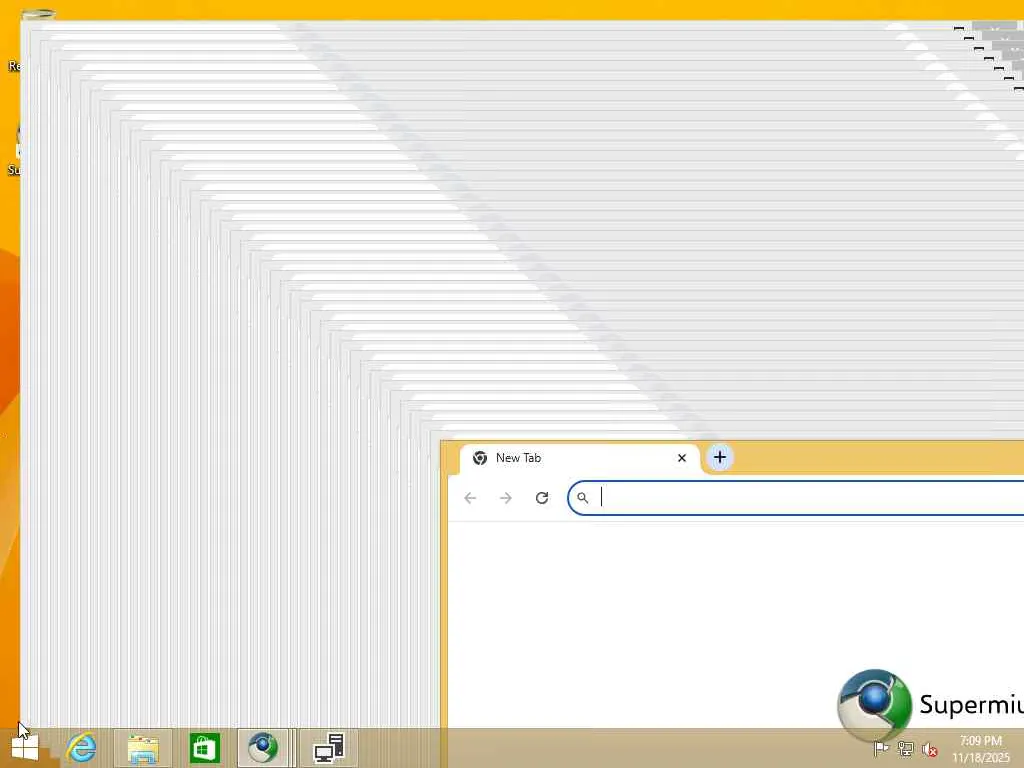Image resolution: width=1024 pixels, height=768 pixels.
Task: Open the computer network taskbar app
Action: point(329,748)
